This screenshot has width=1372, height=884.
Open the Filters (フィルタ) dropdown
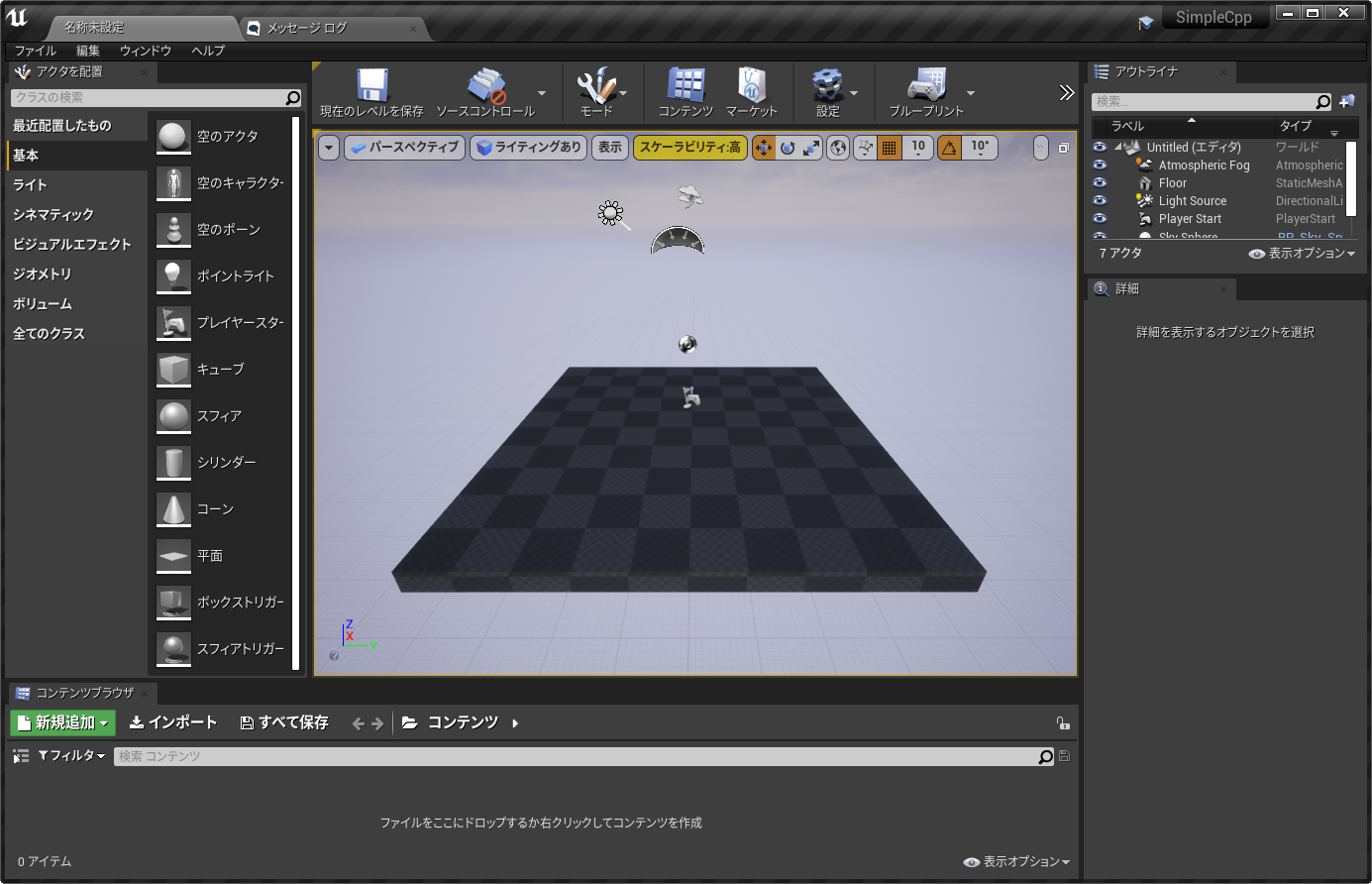71,756
